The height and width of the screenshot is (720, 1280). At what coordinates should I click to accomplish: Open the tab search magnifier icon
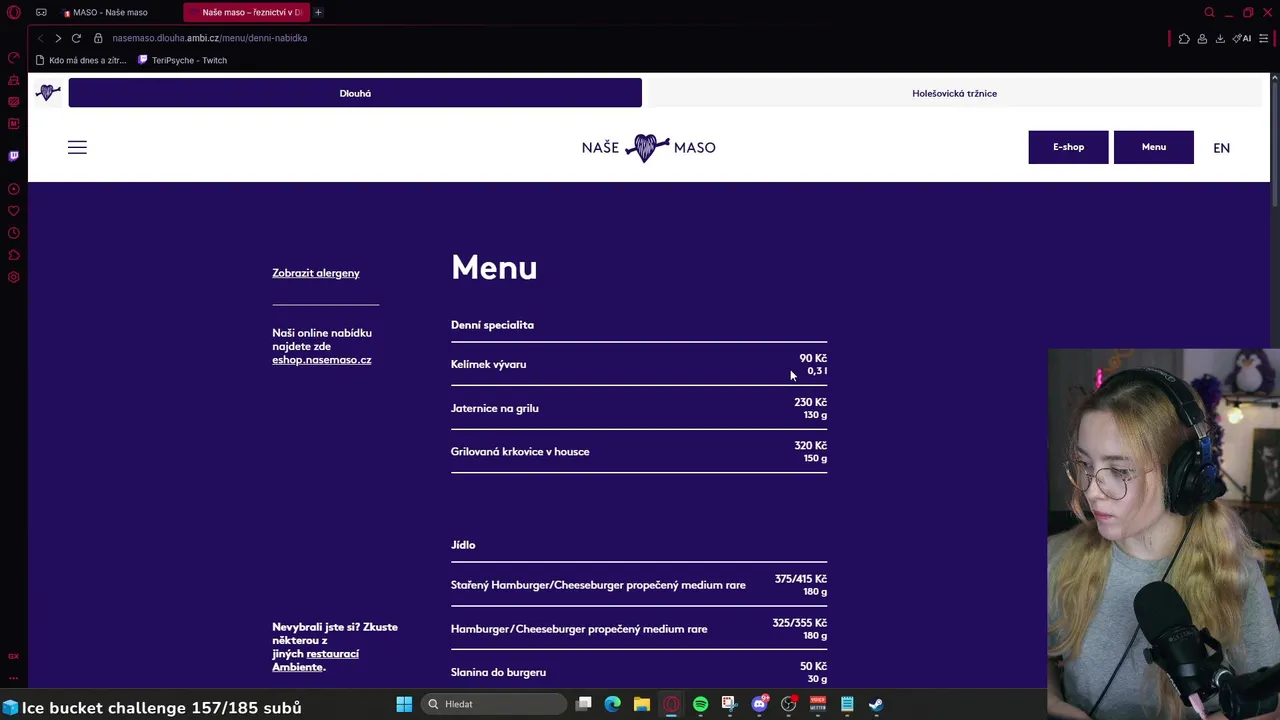[x=1209, y=12]
